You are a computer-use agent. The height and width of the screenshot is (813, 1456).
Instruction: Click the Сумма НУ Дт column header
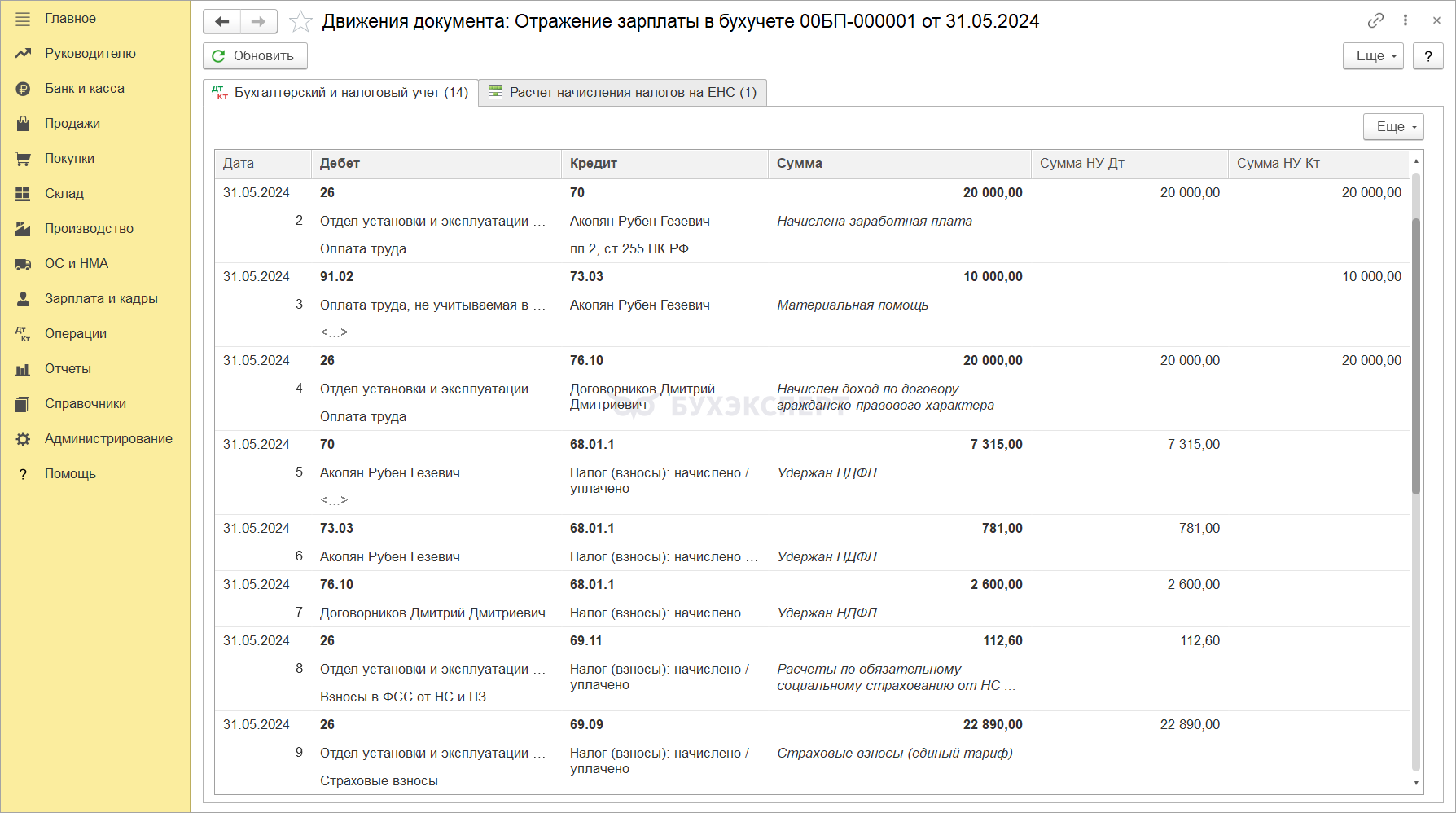pos(1129,164)
